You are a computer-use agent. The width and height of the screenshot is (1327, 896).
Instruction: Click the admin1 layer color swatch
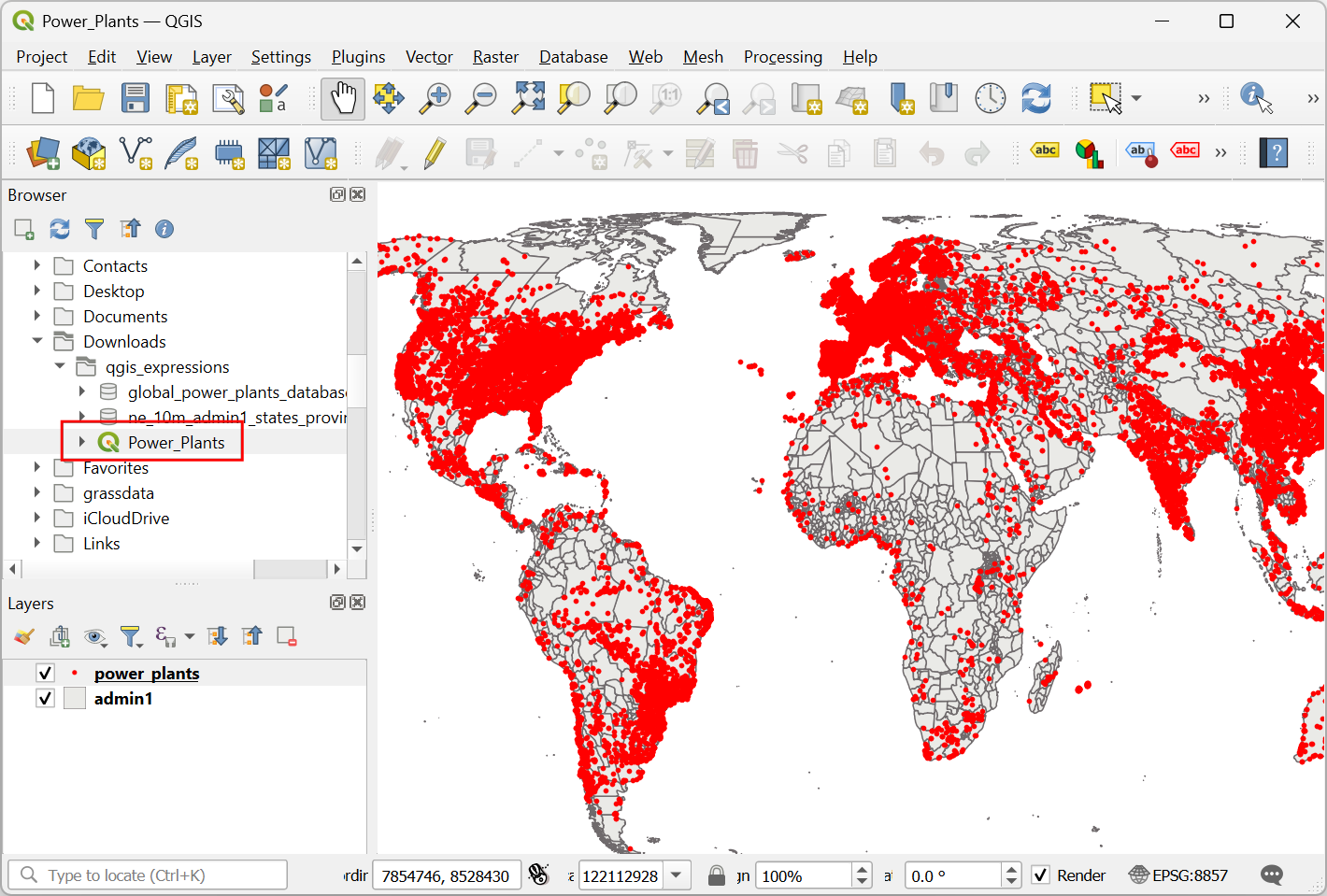point(75,698)
